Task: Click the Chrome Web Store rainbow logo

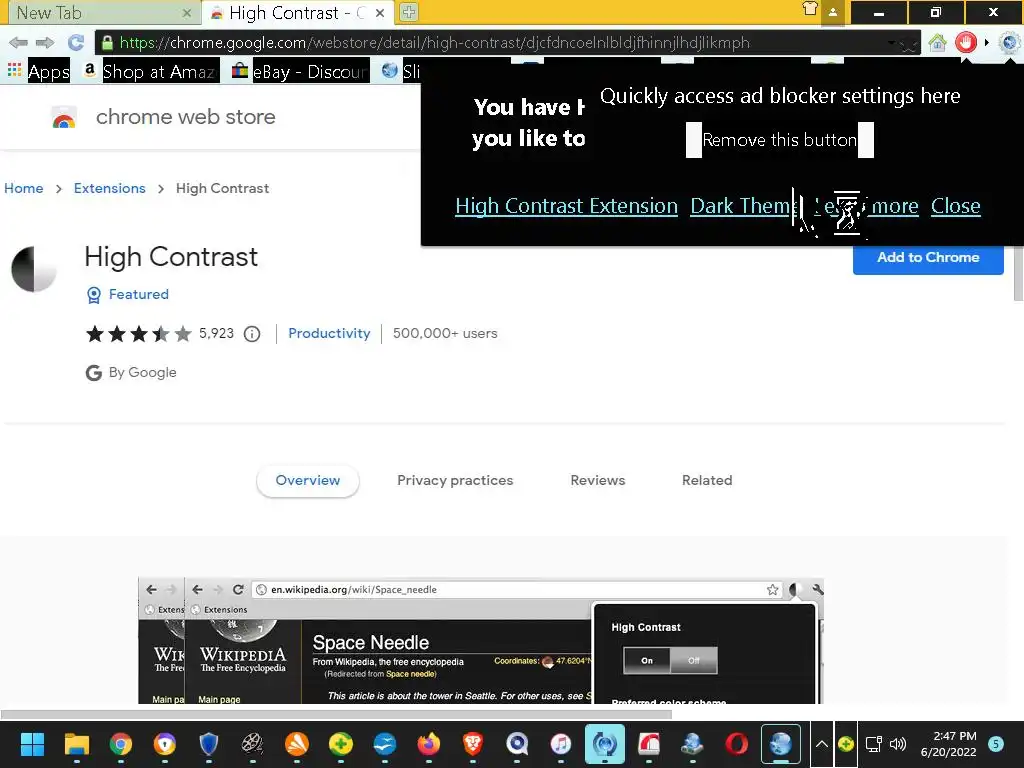Action: [64, 118]
